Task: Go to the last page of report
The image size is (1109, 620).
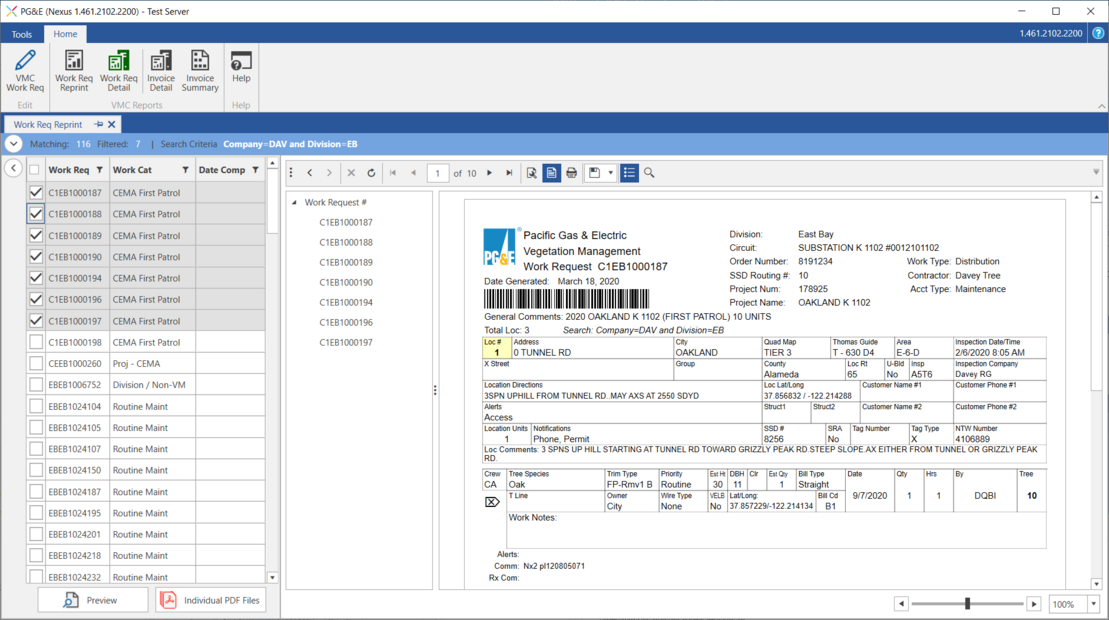Action: coord(509,173)
